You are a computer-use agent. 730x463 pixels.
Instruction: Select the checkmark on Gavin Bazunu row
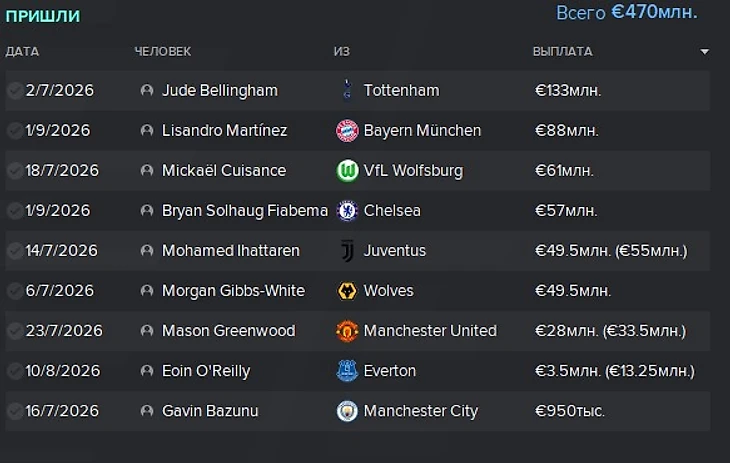tap(15, 411)
